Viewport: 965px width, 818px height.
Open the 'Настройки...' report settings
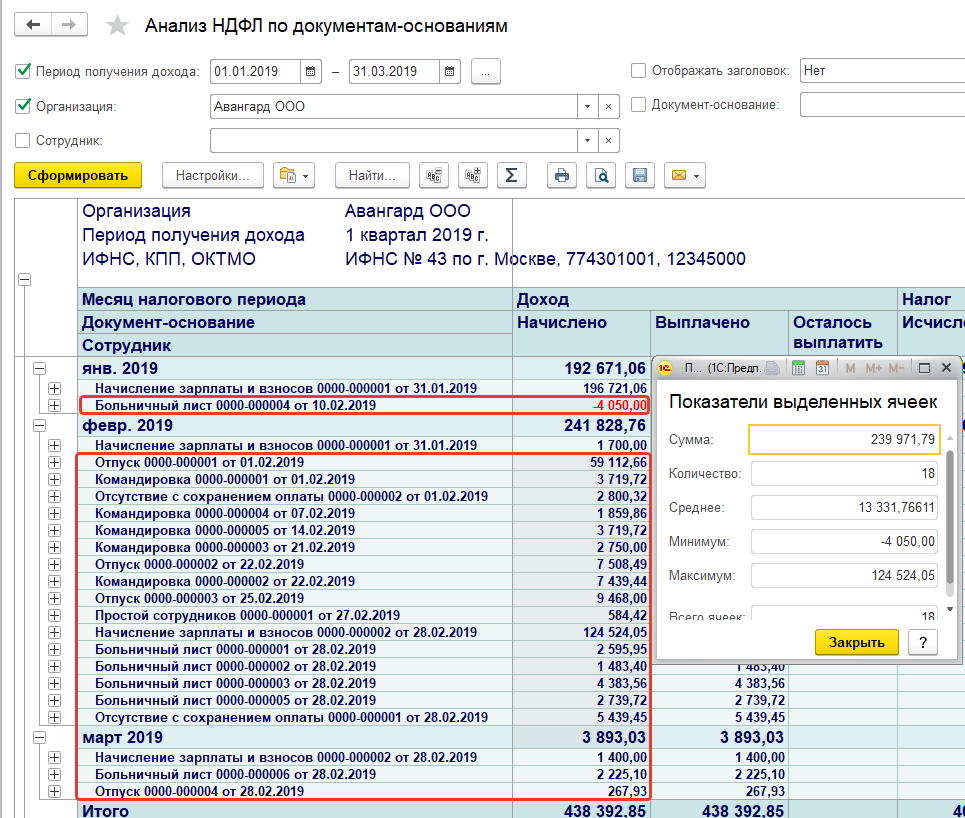pyautogui.click(x=212, y=175)
